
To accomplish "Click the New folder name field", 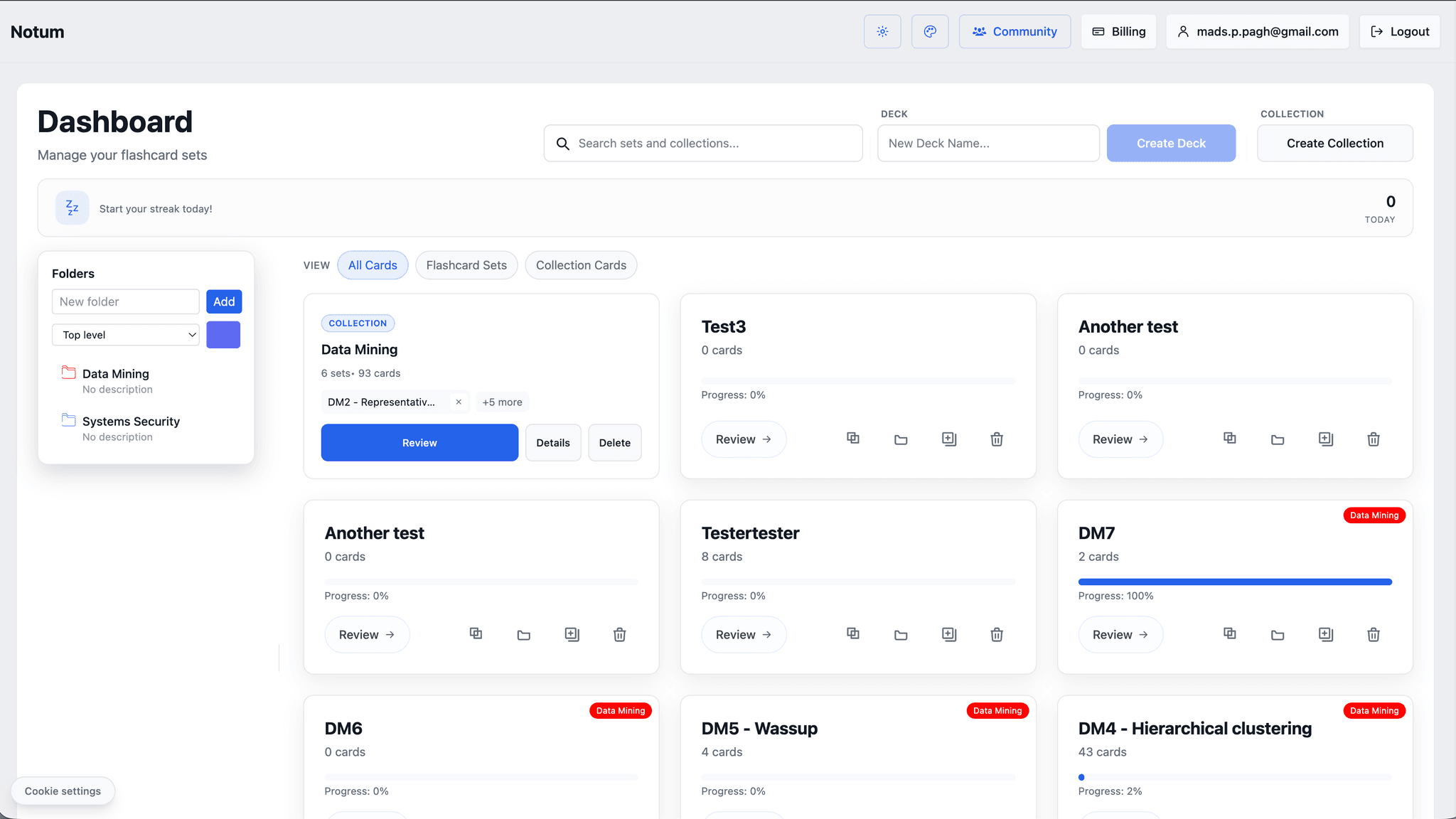I will pos(126,301).
